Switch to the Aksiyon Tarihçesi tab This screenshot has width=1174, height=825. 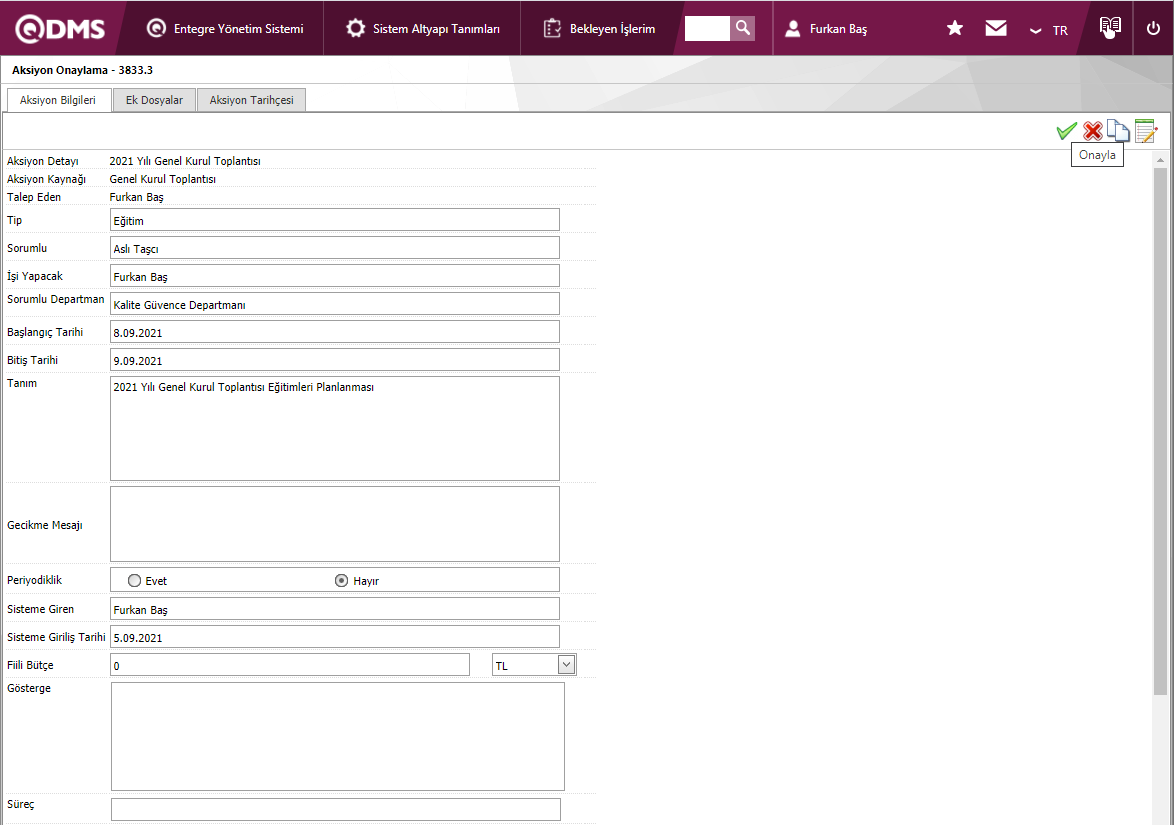pos(251,100)
